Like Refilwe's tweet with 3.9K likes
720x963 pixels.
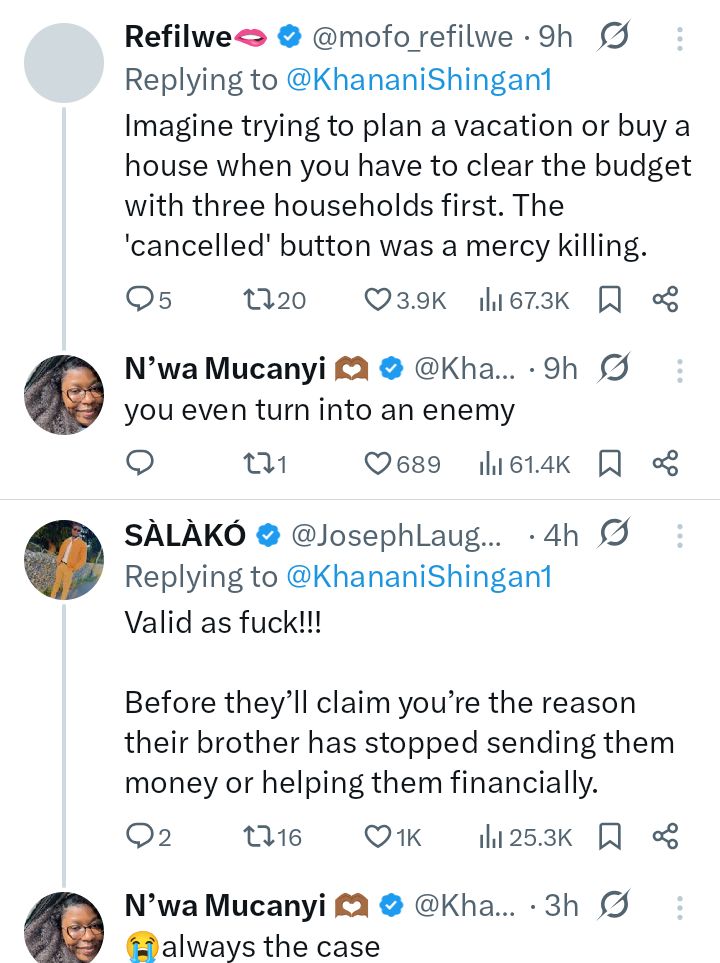[x=377, y=299]
